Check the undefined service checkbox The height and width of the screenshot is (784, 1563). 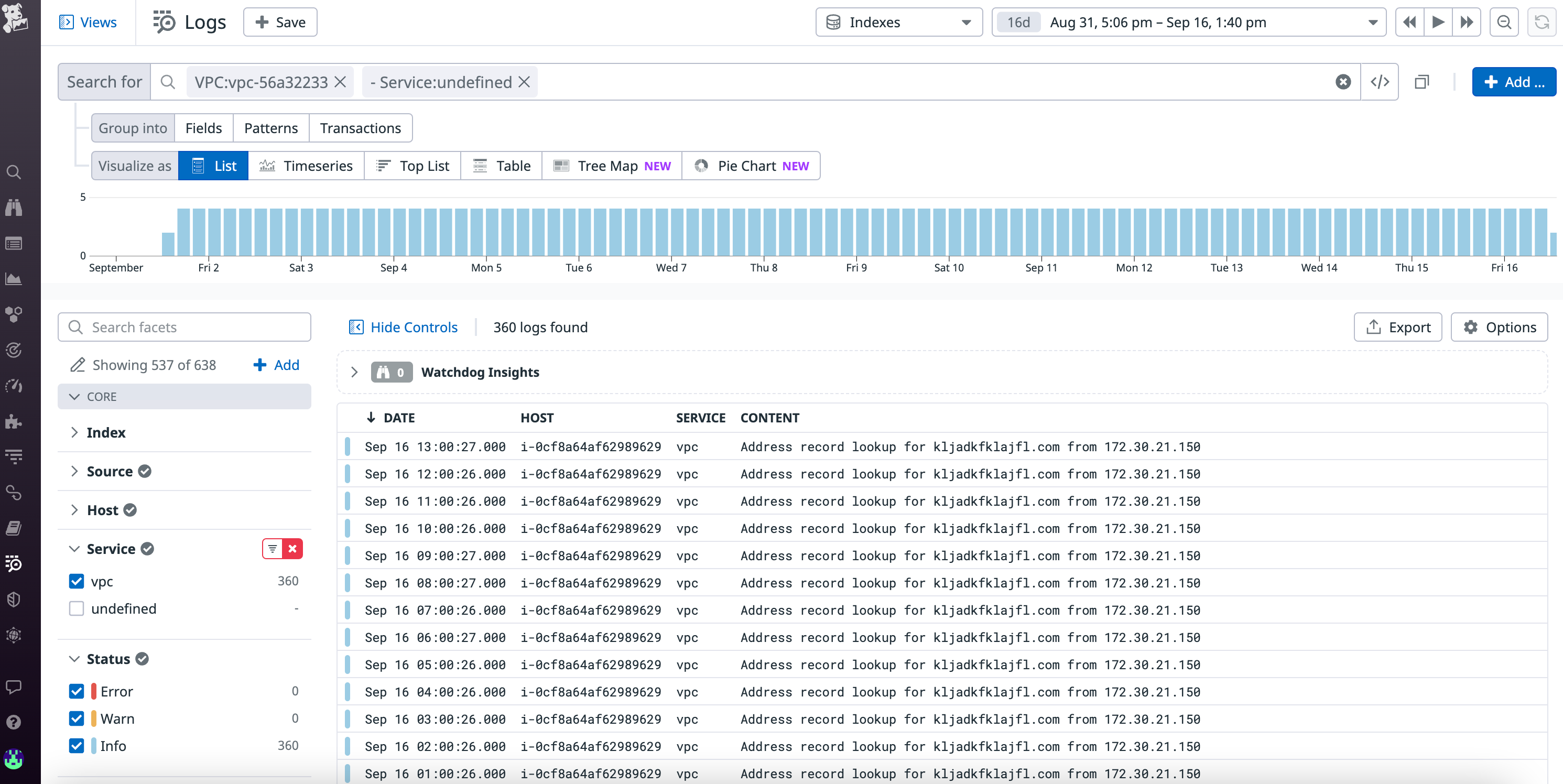pyautogui.click(x=77, y=608)
